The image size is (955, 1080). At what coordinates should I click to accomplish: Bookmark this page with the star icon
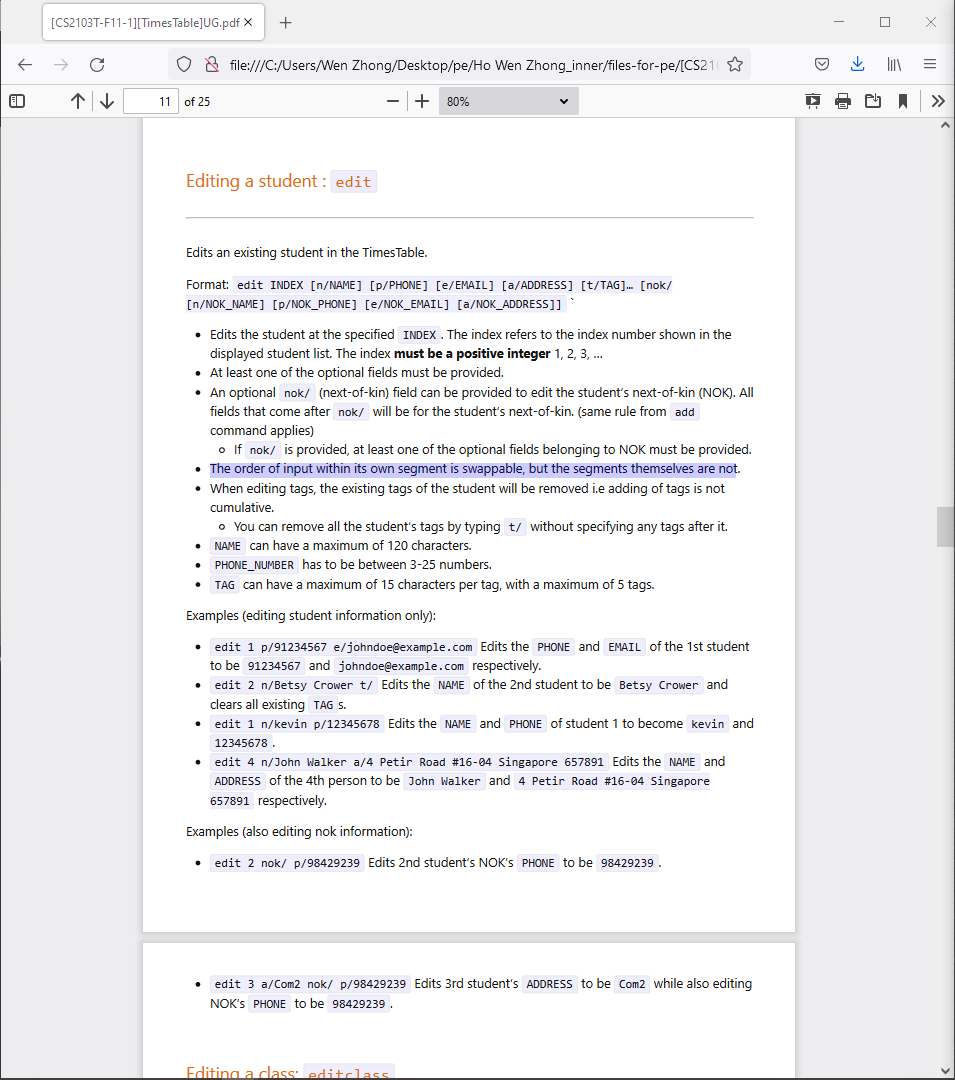[735, 65]
